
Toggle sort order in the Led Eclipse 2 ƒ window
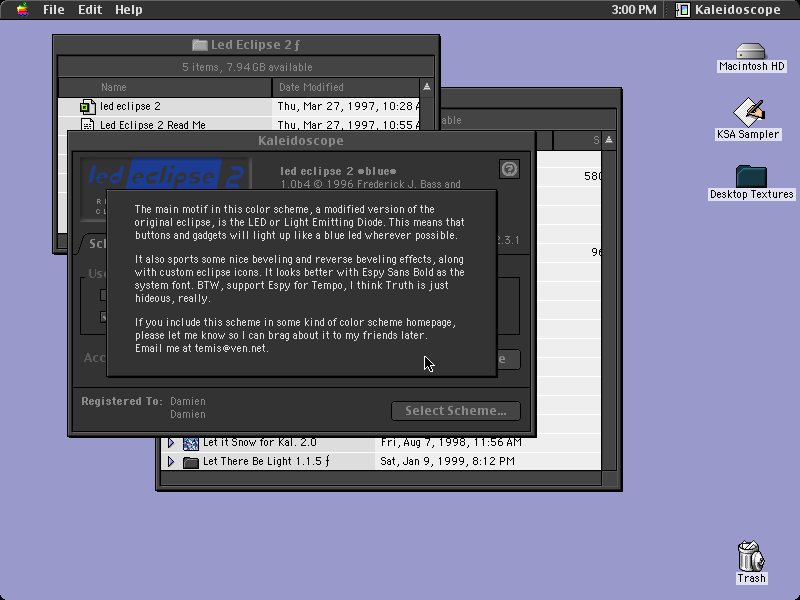[x=427, y=87]
